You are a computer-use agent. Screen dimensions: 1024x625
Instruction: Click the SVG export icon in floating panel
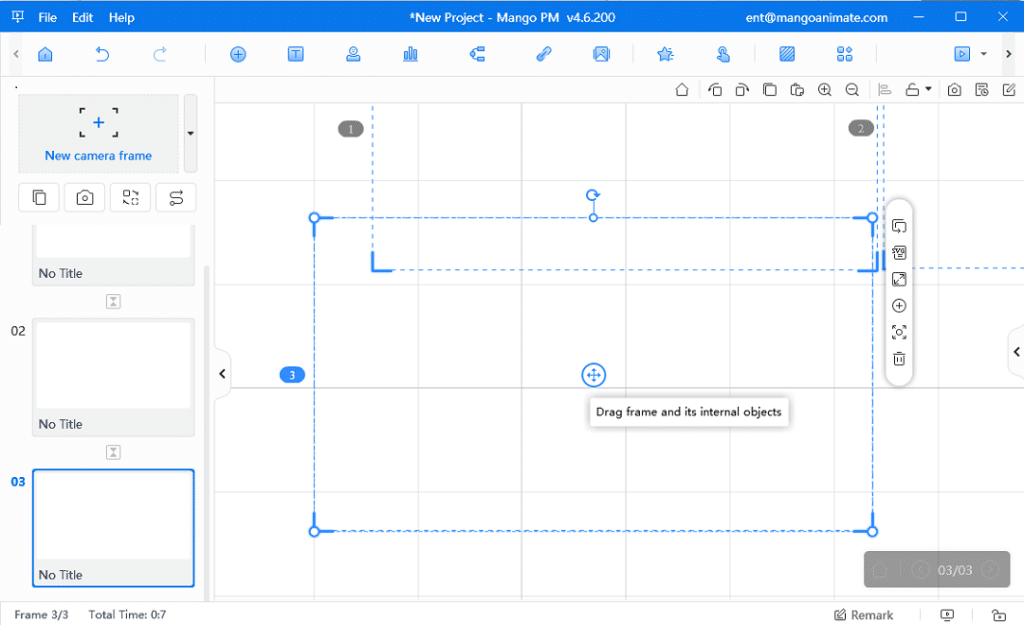pyautogui.click(x=898, y=253)
